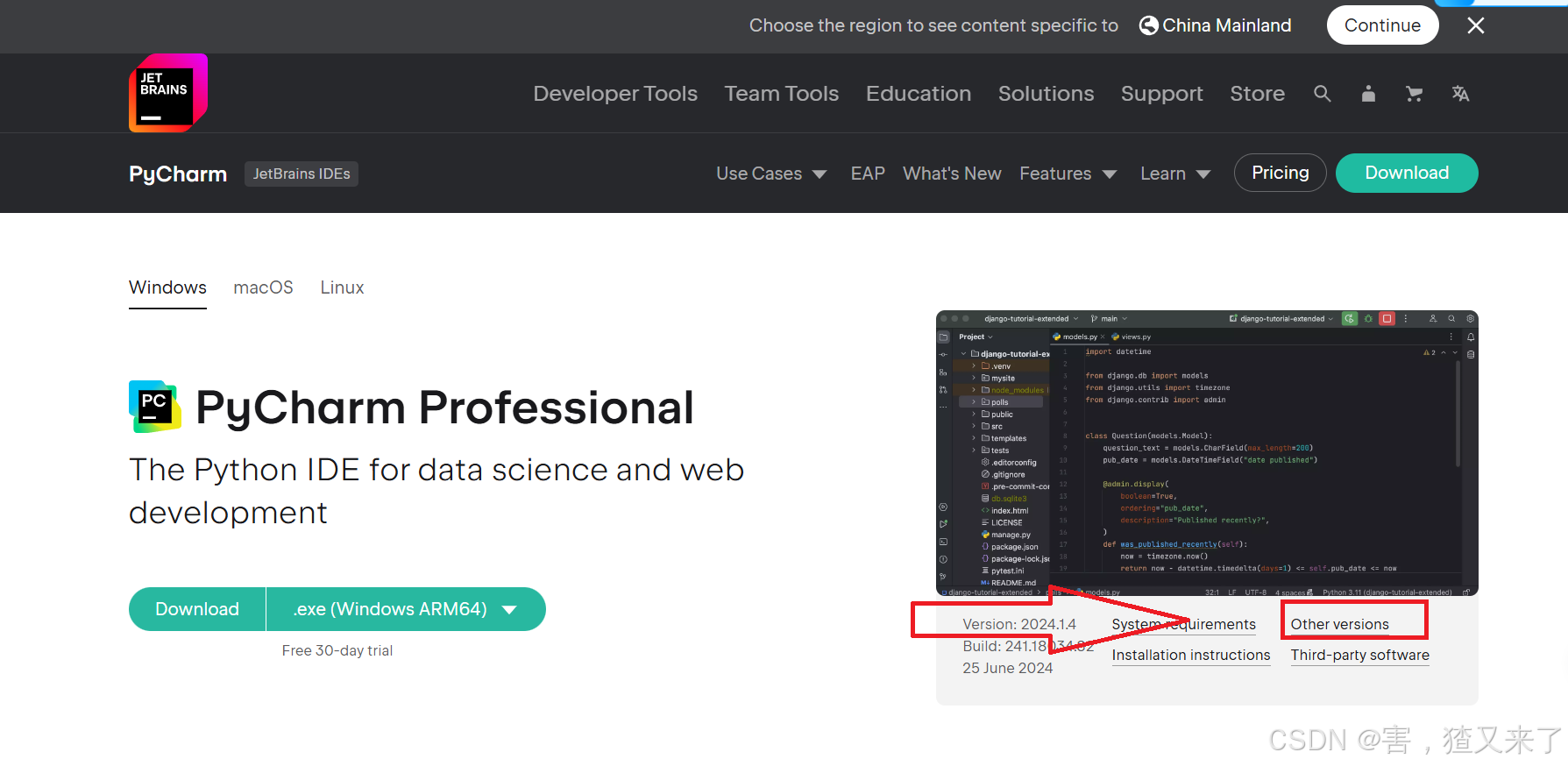Expand the Learn dropdown

(x=1175, y=174)
